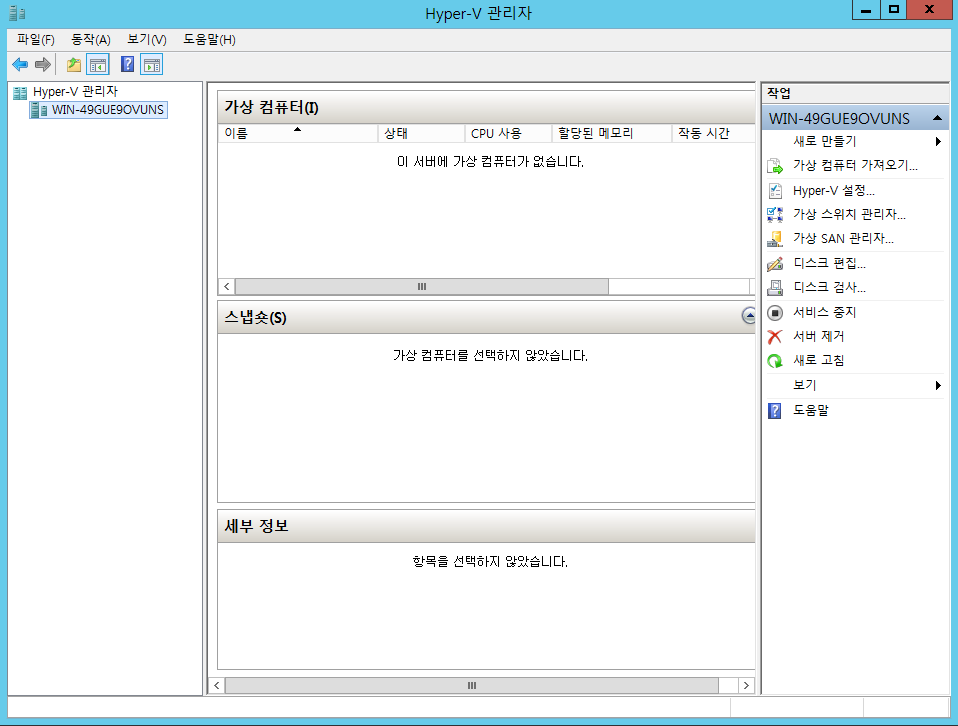
Task: Sort by the 상태 column header
Action: pos(422,133)
